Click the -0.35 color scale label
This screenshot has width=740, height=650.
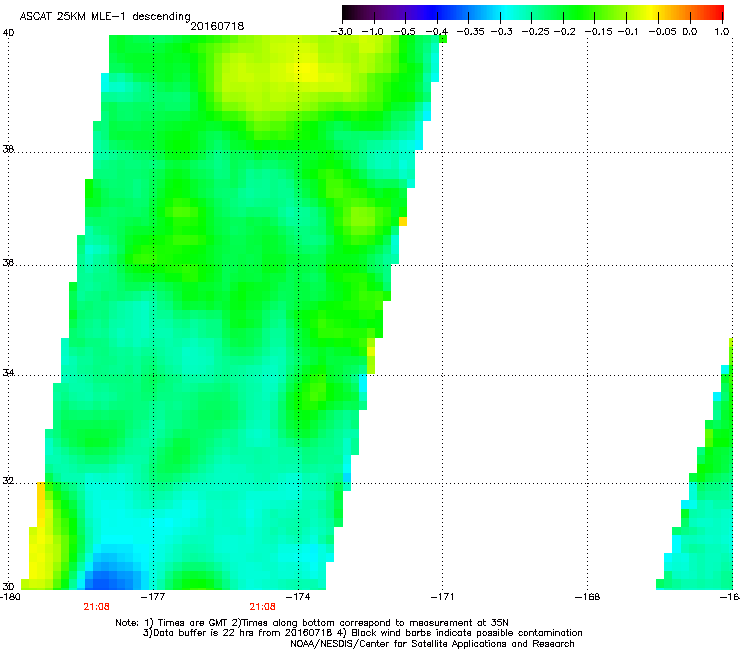coord(471,32)
